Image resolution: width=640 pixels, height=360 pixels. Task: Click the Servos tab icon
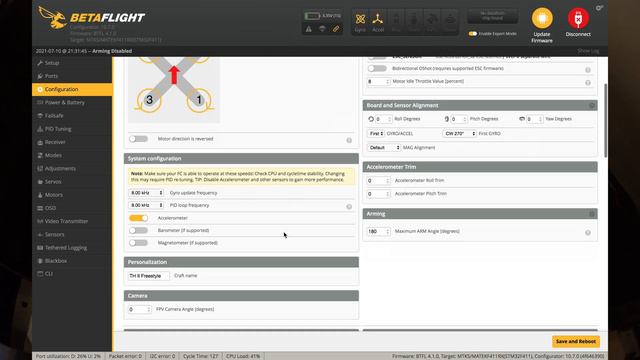(x=40, y=182)
